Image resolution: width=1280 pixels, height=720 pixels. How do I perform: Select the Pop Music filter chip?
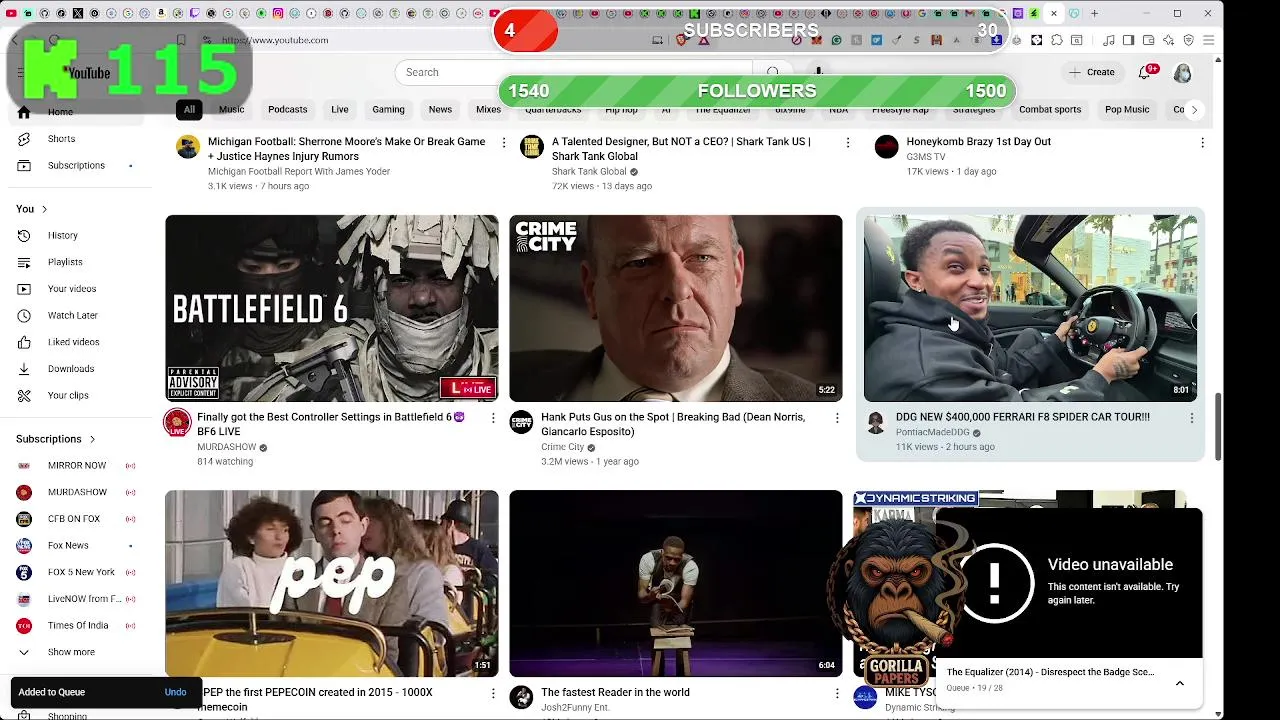pos(1127,110)
